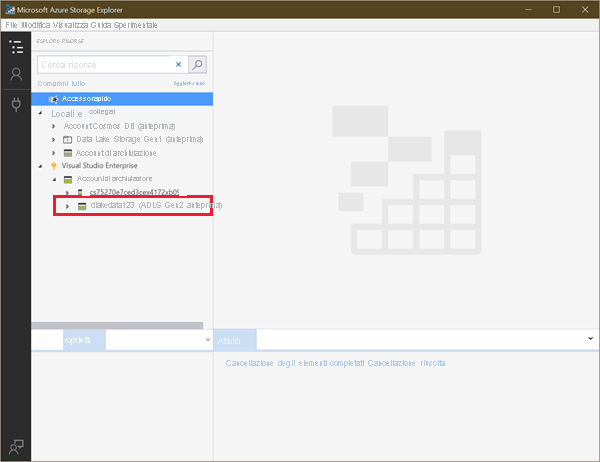This screenshot has height=462, width=600.
Task: Open the feedback icon at sidebar bottom
Action: point(16,446)
